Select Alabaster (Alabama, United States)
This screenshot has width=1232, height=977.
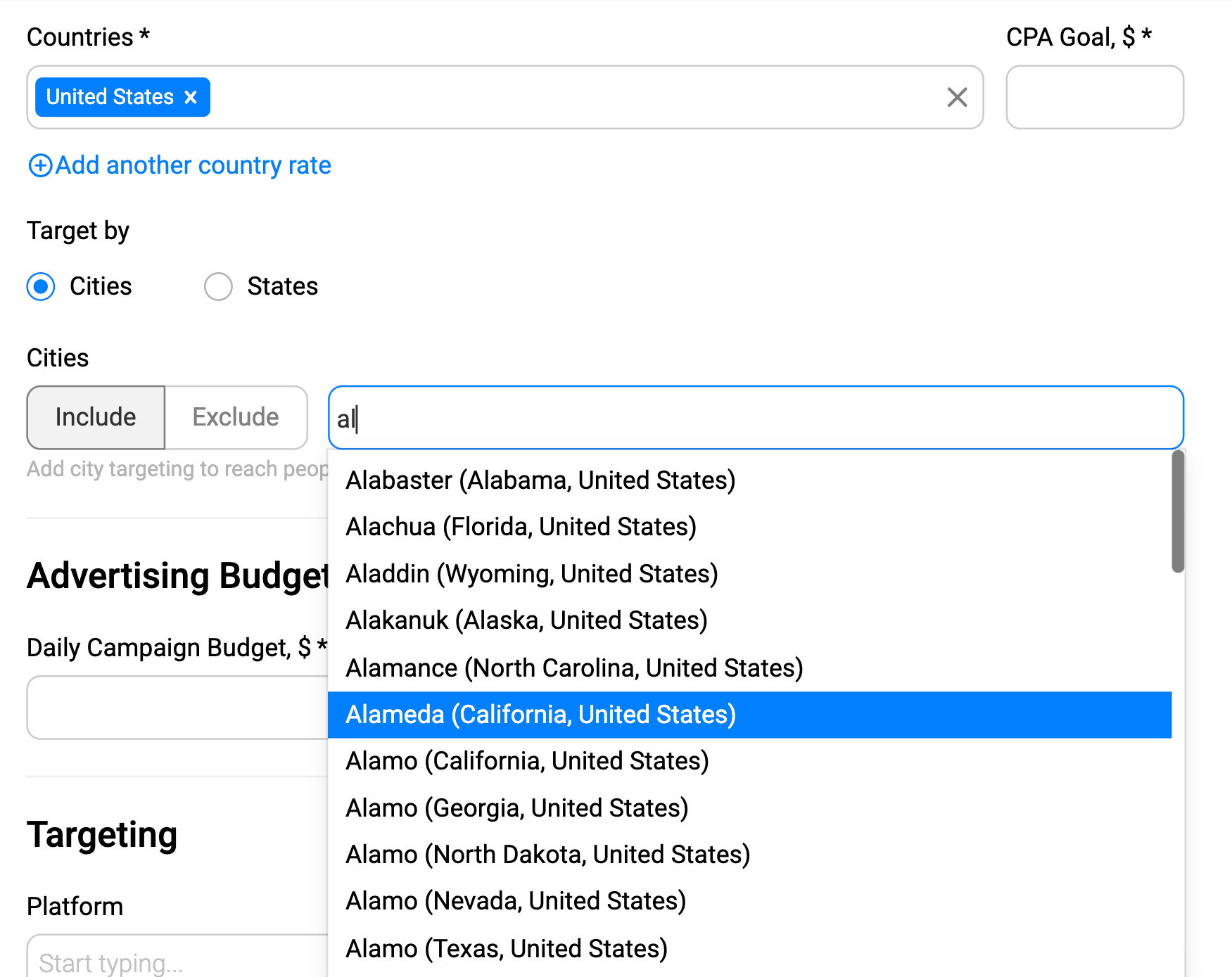[x=540, y=480]
